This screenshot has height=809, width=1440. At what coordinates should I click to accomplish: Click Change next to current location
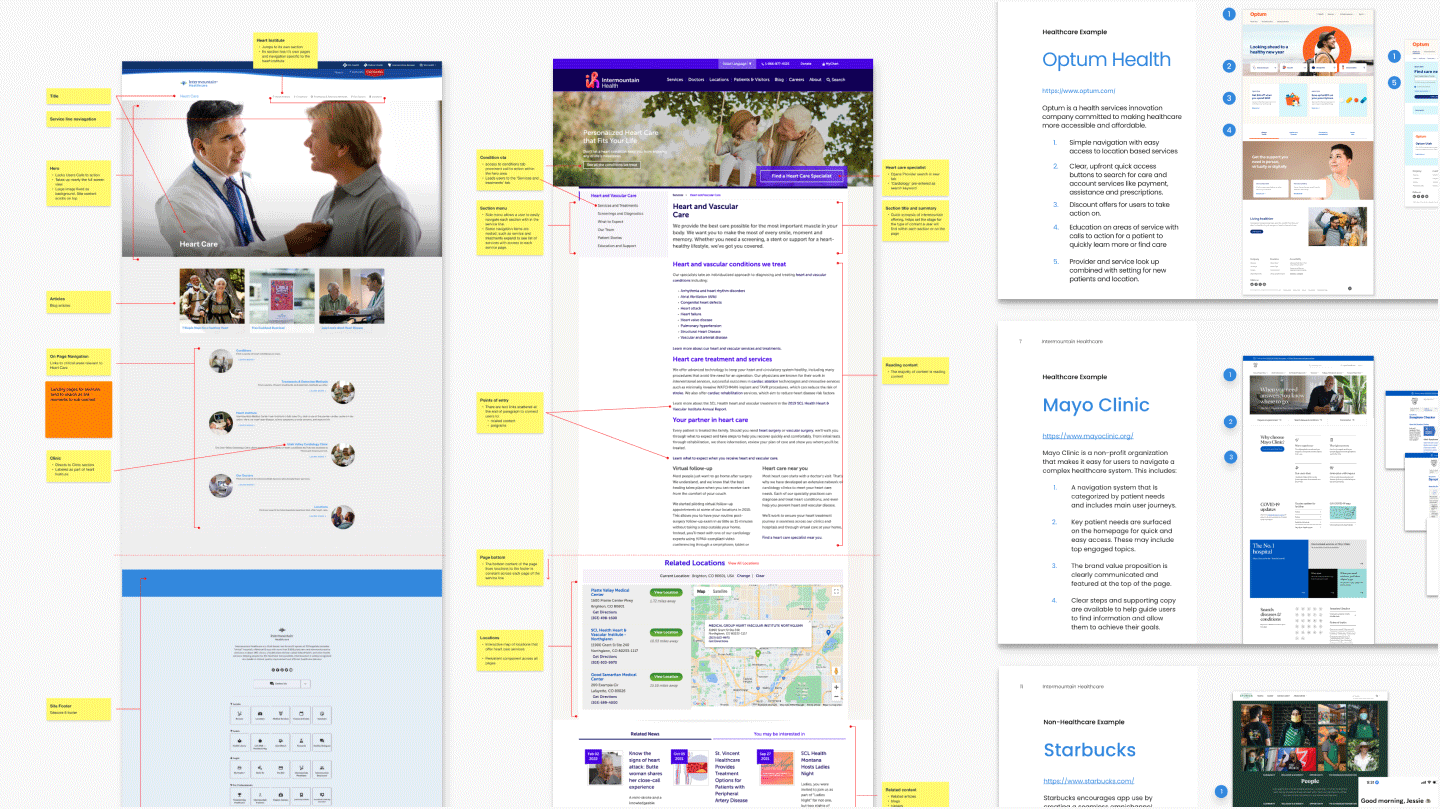pos(744,576)
